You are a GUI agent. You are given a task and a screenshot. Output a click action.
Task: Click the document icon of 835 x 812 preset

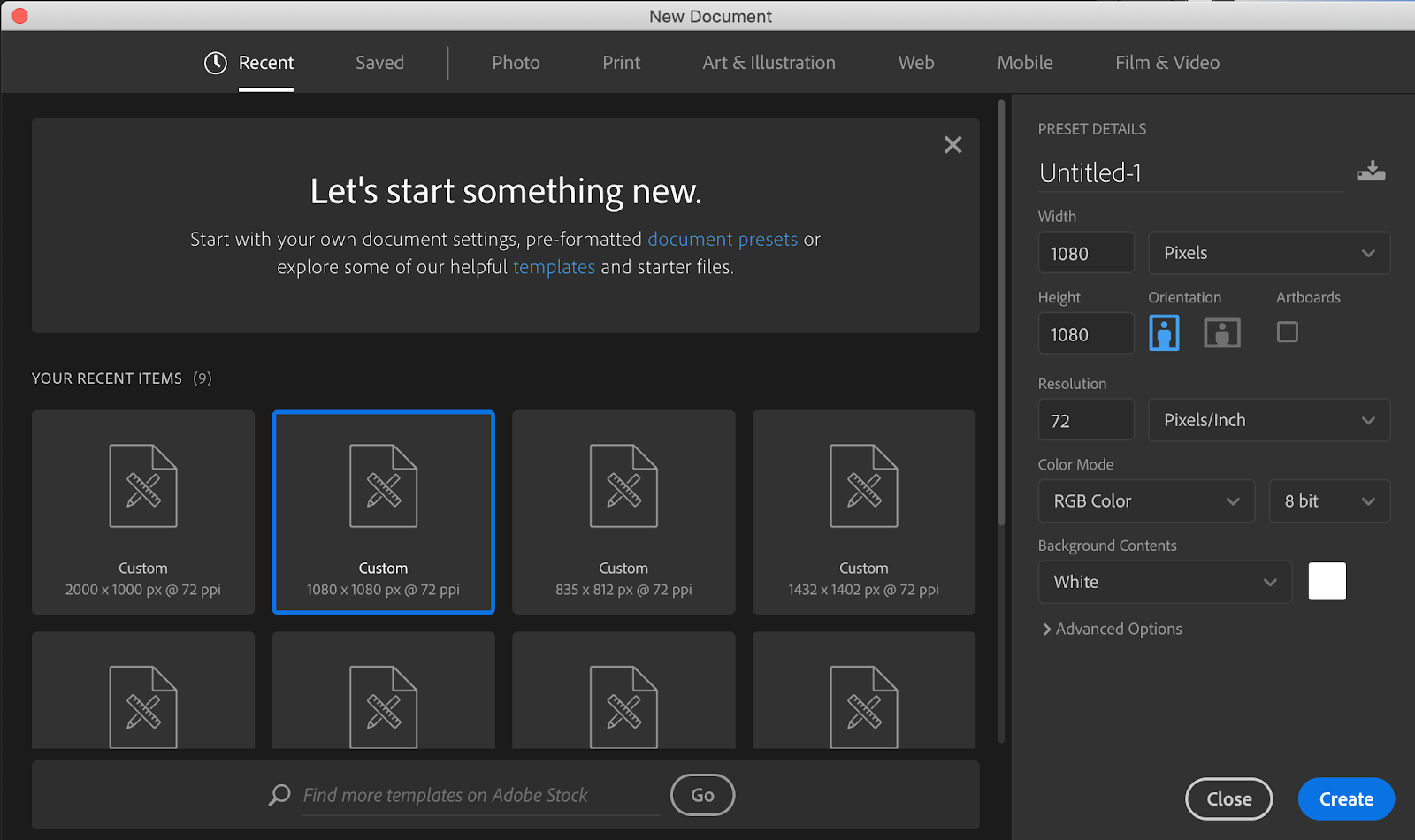click(623, 486)
